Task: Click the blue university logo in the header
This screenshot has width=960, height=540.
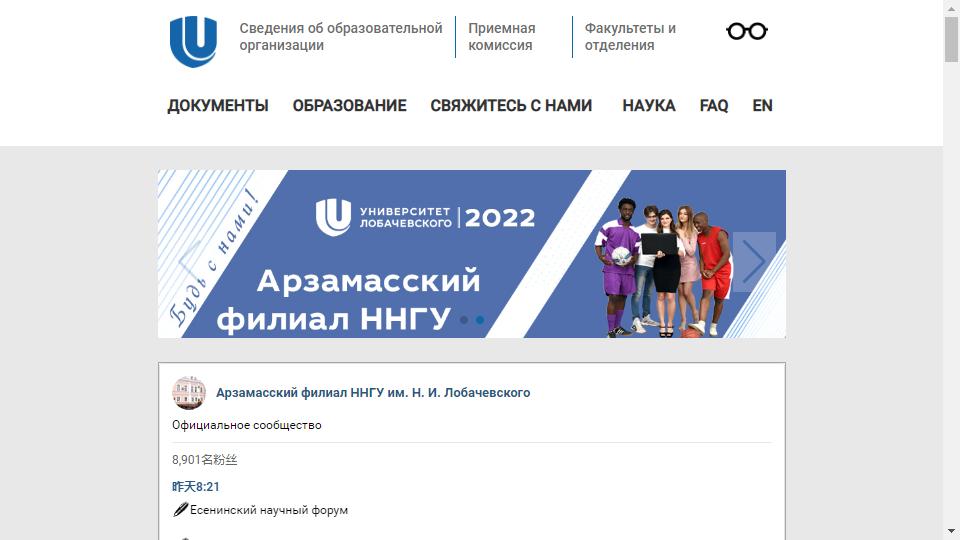Action: 193,42
